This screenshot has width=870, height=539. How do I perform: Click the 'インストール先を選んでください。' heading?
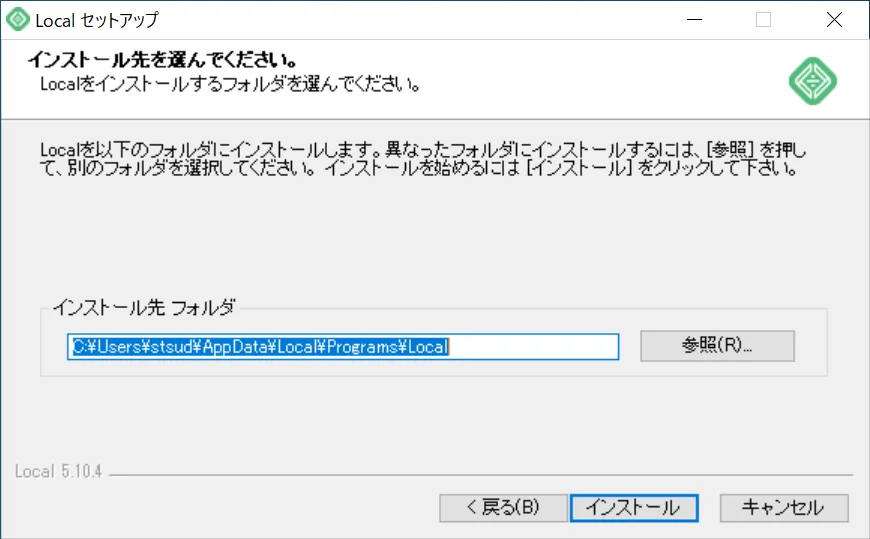163,59
